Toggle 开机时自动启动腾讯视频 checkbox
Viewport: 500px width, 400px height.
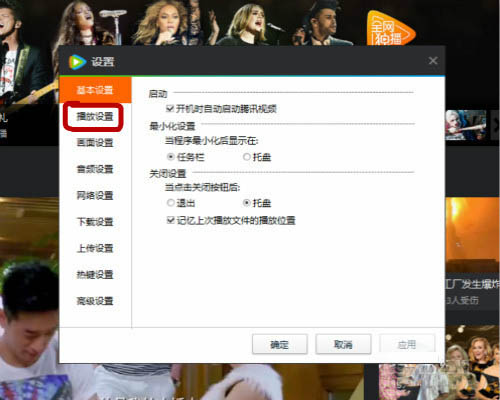[x=170, y=108]
